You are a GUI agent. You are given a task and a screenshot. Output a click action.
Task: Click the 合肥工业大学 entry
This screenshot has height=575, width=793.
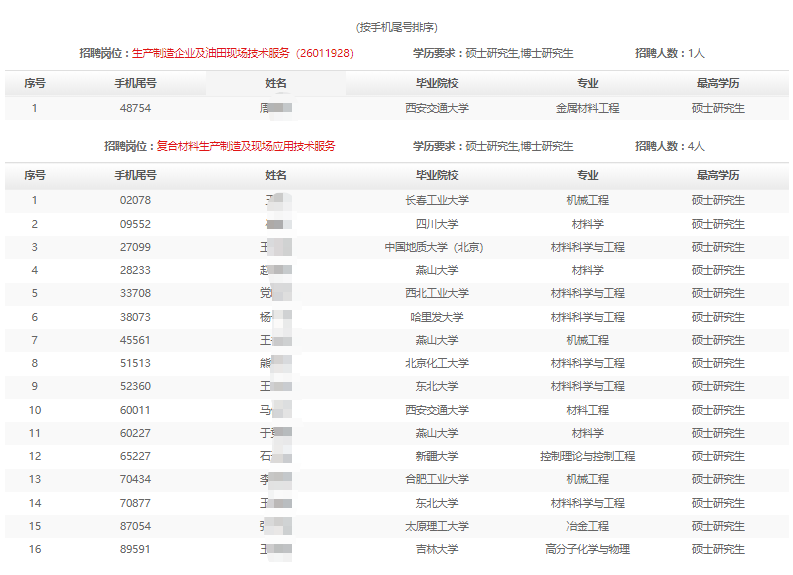436,480
